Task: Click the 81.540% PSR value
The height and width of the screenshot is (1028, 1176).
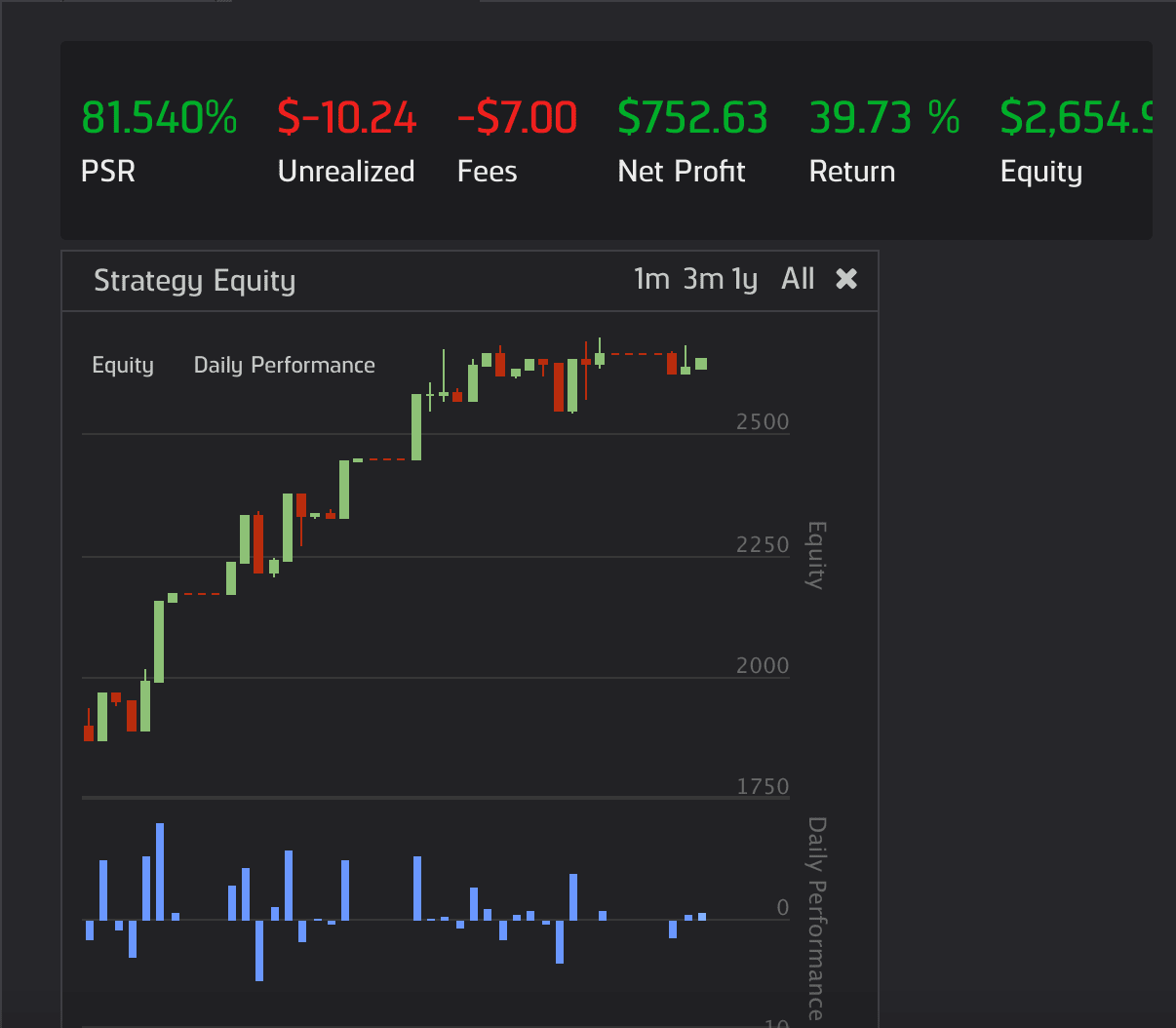Action: pos(159,117)
